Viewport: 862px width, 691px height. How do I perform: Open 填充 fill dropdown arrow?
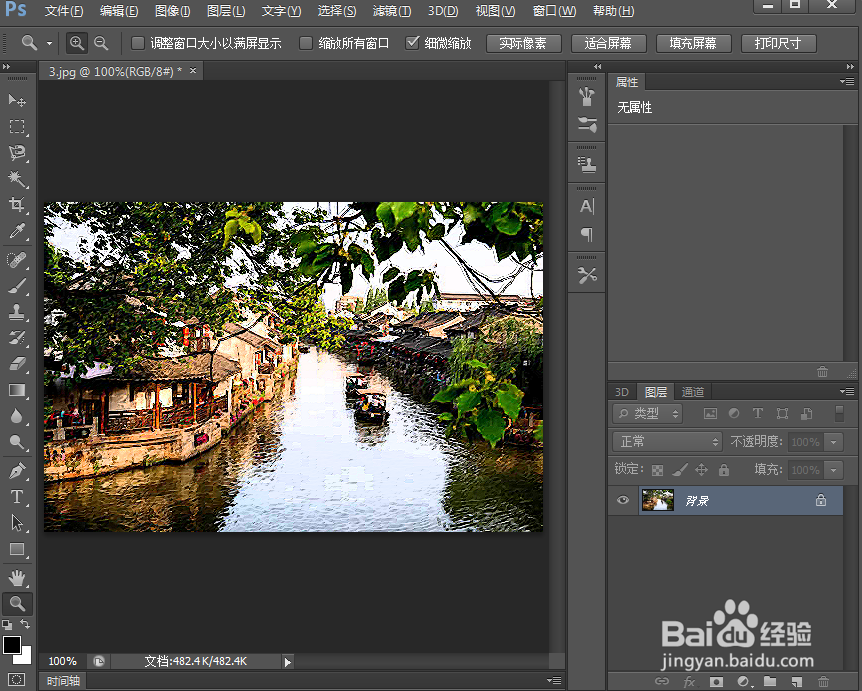click(834, 470)
